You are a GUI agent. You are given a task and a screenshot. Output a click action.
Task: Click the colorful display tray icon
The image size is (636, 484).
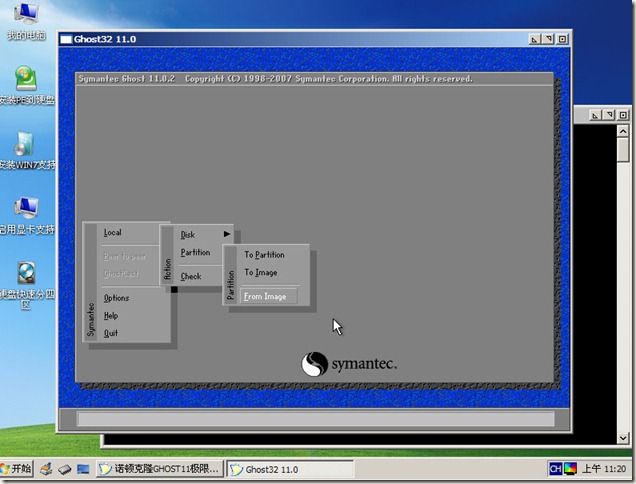point(570,469)
